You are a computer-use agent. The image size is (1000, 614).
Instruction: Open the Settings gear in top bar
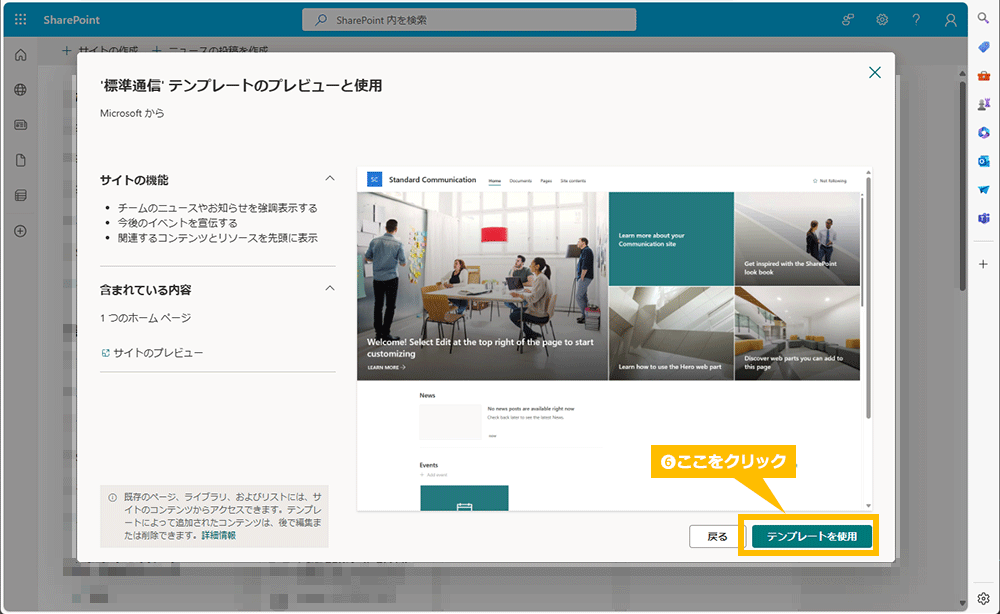point(881,19)
